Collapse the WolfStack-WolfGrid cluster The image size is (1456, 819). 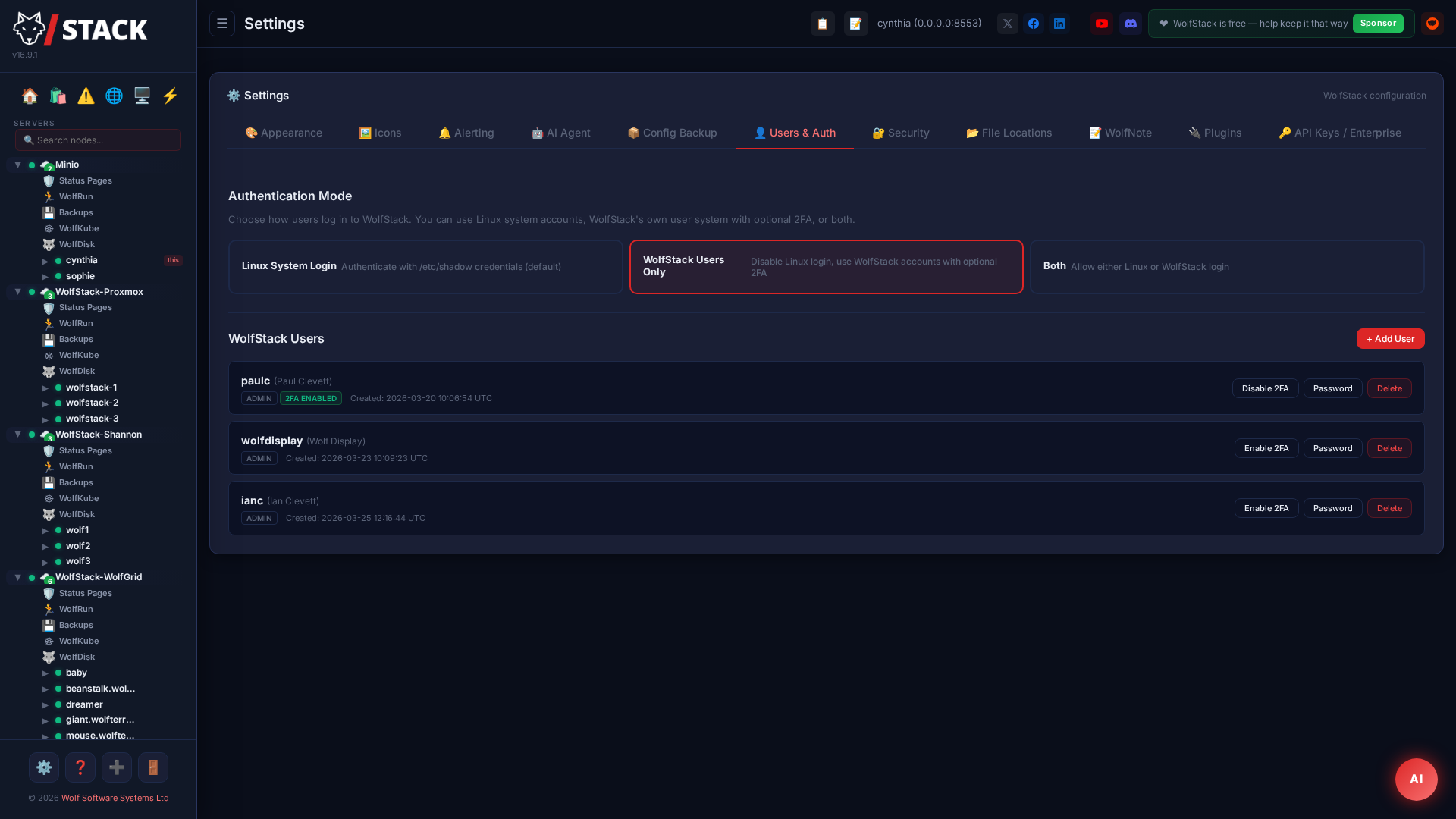tap(17, 577)
